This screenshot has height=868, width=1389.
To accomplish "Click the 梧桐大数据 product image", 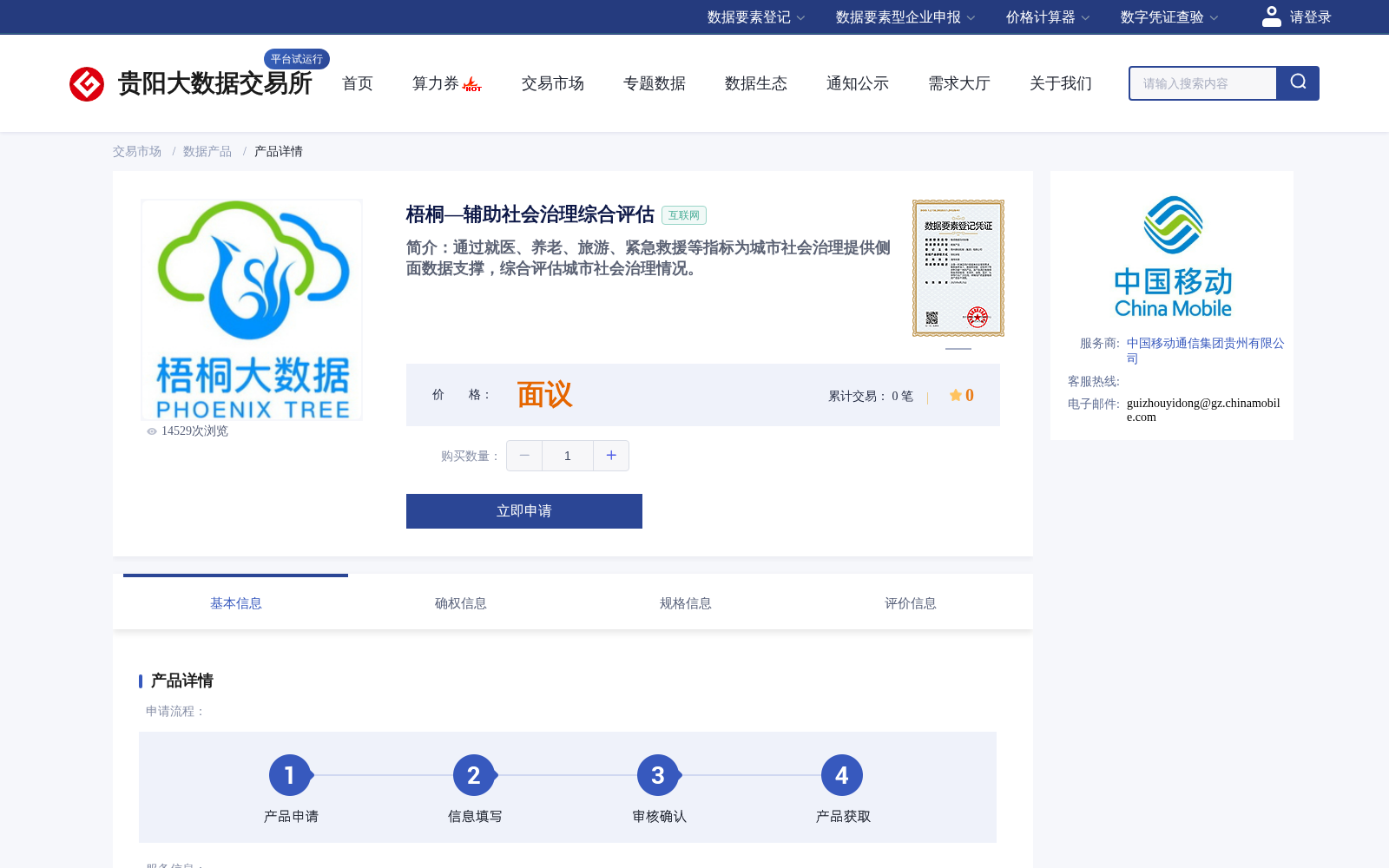I will pos(252,310).
